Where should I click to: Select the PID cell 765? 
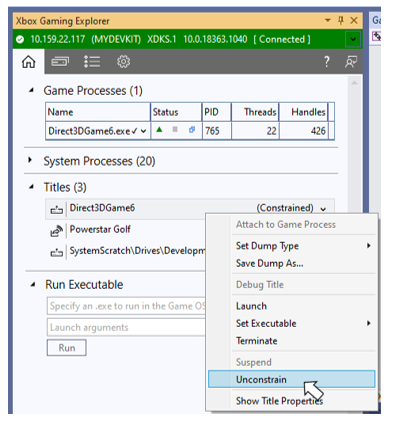(216, 131)
